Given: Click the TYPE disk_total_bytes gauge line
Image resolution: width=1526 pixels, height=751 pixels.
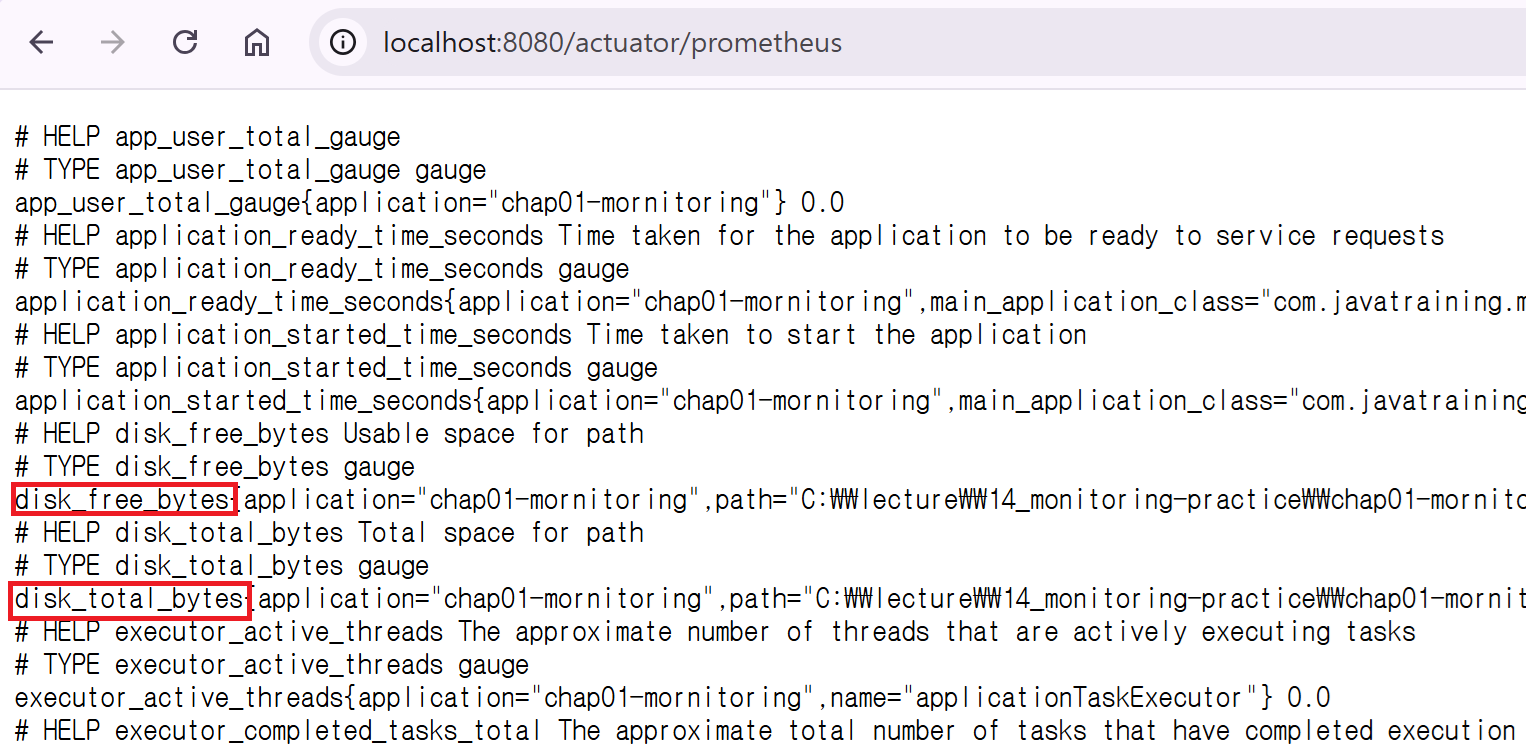Looking at the screenshot, I should point(222,566).
